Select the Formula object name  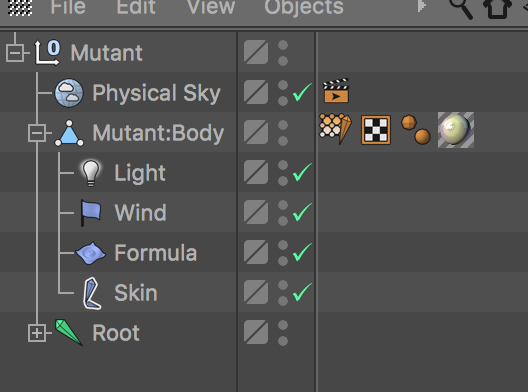pyautogui.click(x=156, y=253)
